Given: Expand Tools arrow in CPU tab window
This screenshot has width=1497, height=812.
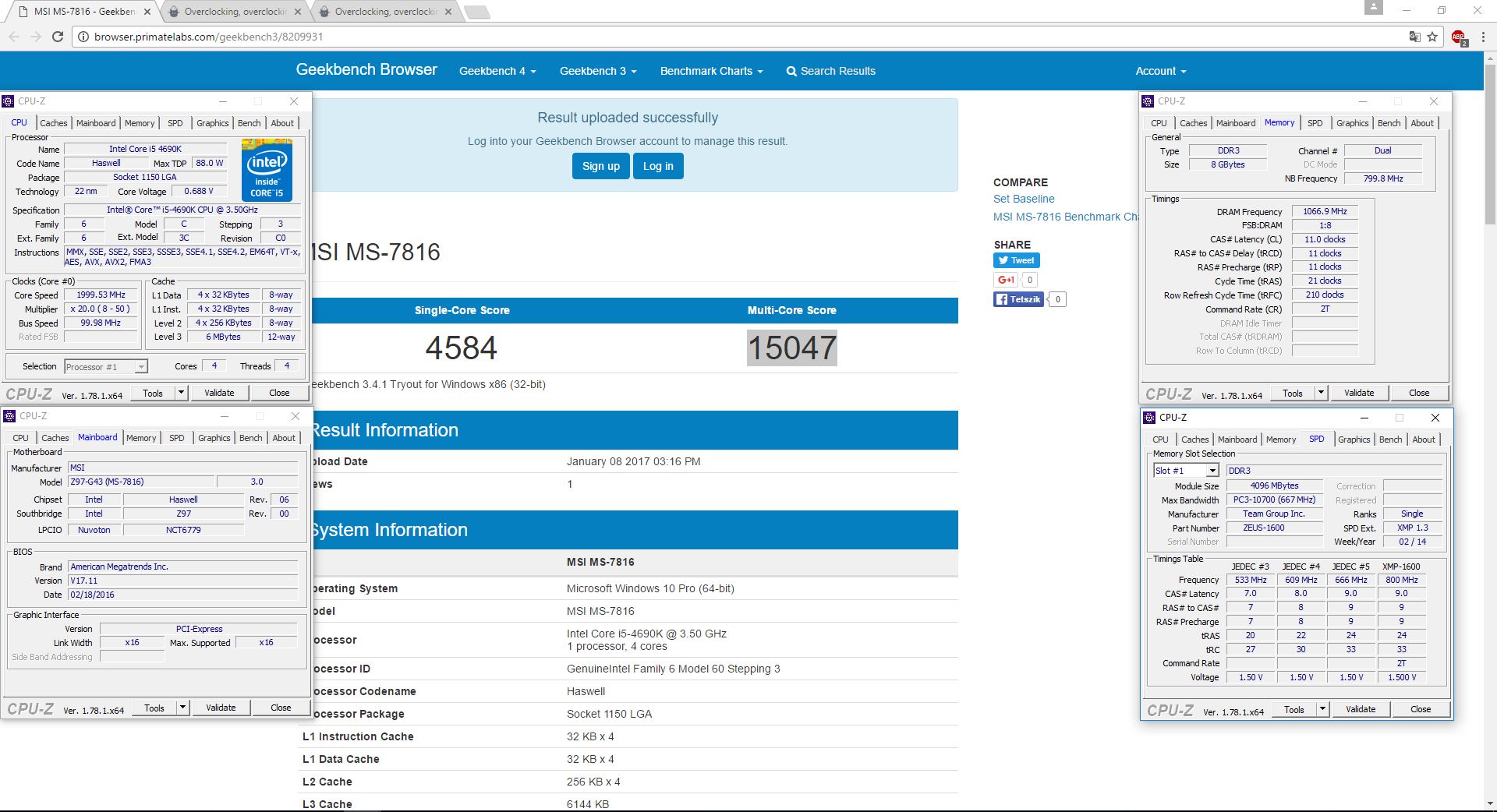Looking at the screenshot, I should [x=181, y=393].
